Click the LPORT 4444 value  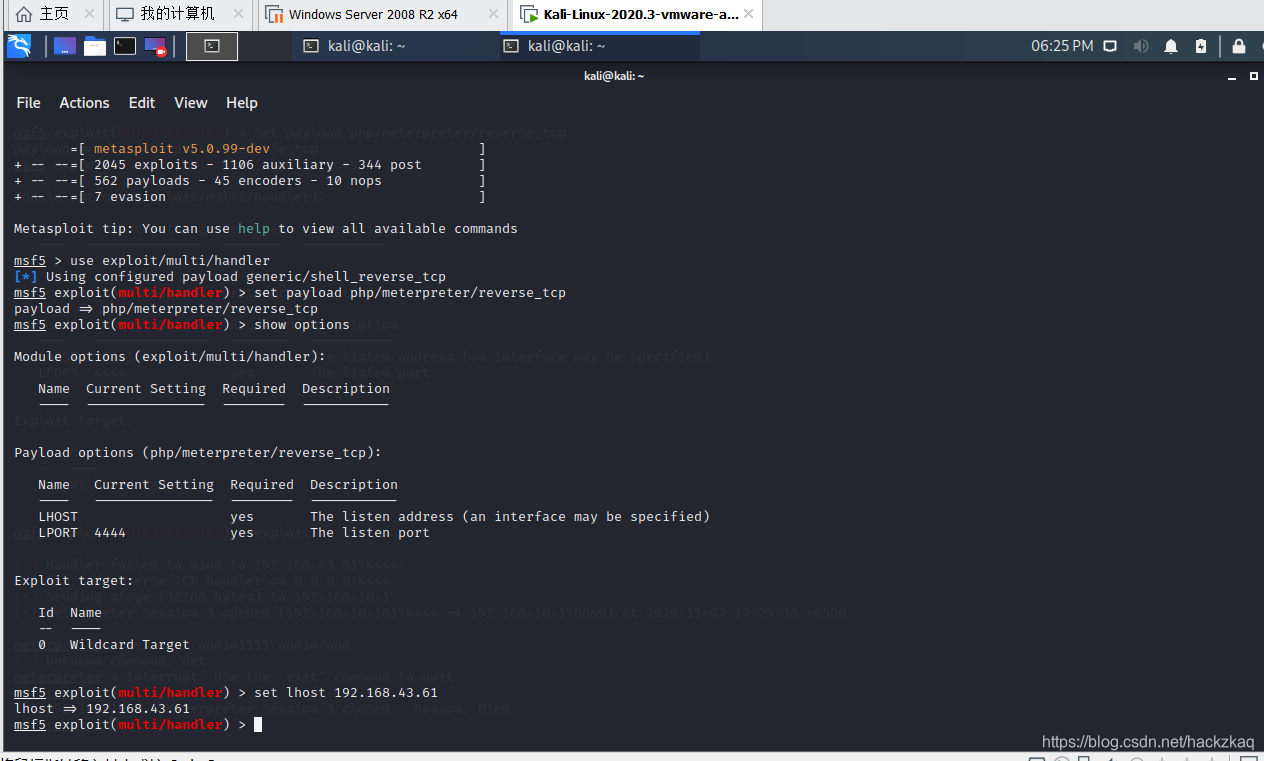[110, 533]
